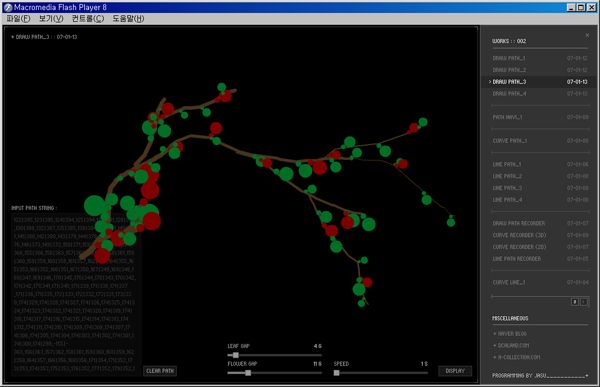Viewport: 600px width, 387px height.
Task: Visit the N-COLLECTION.COM link
Action: (x=517, y=357)
